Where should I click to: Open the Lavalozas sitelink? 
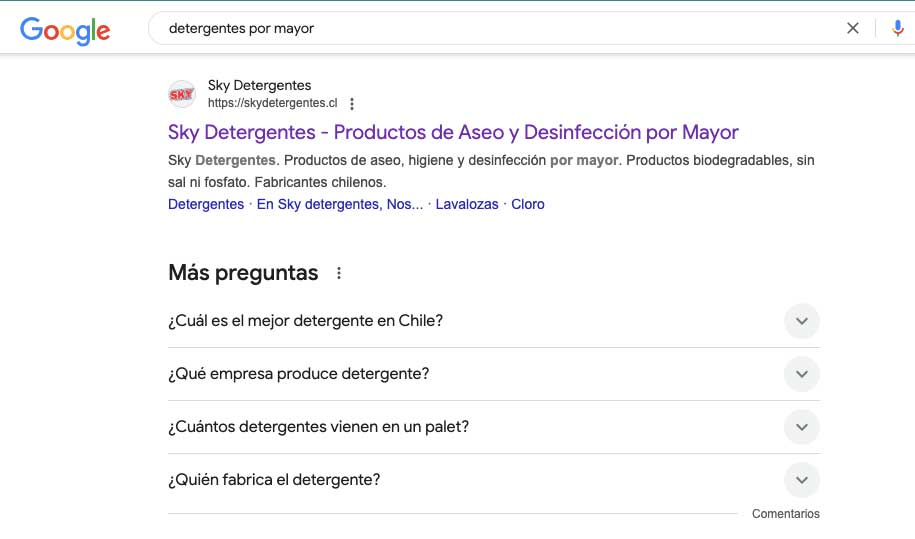point(467,204)
